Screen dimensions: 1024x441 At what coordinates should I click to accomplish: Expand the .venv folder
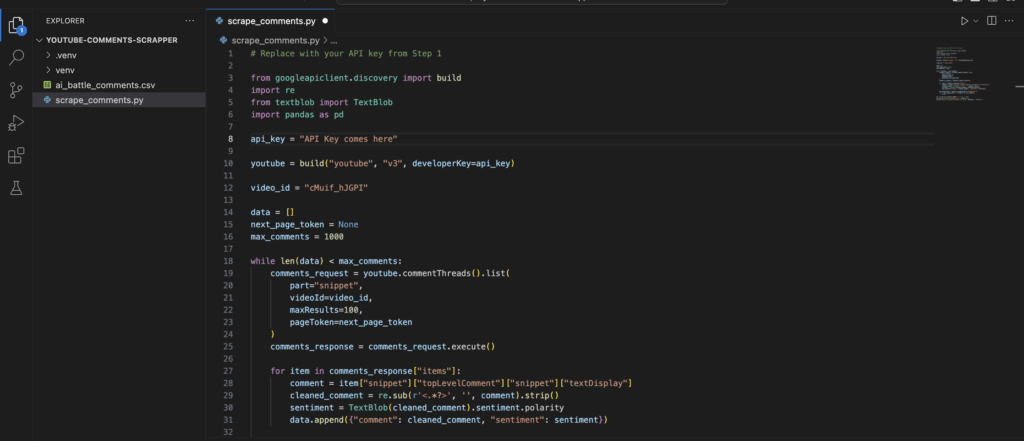click(x=49, y=56)
